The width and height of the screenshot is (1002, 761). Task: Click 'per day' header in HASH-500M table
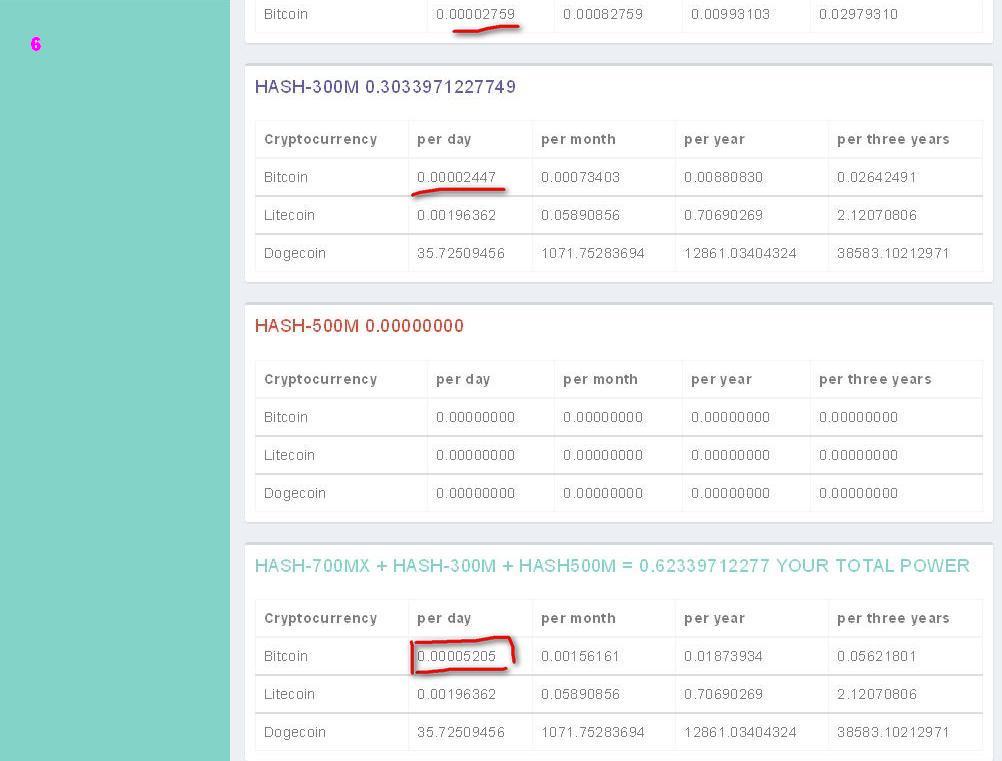coord(463,380)
